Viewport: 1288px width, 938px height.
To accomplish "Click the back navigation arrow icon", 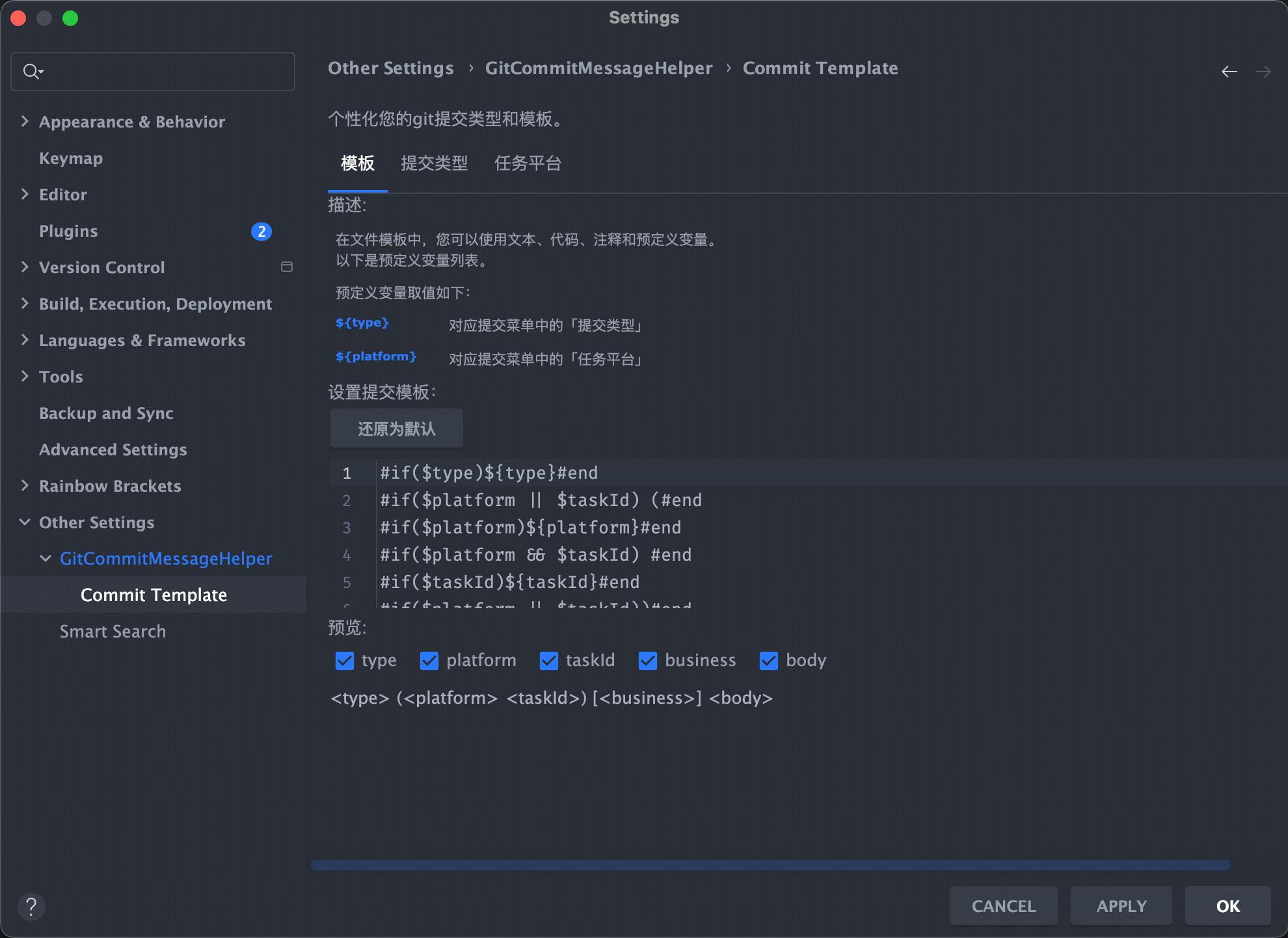I will point(1229,72).
